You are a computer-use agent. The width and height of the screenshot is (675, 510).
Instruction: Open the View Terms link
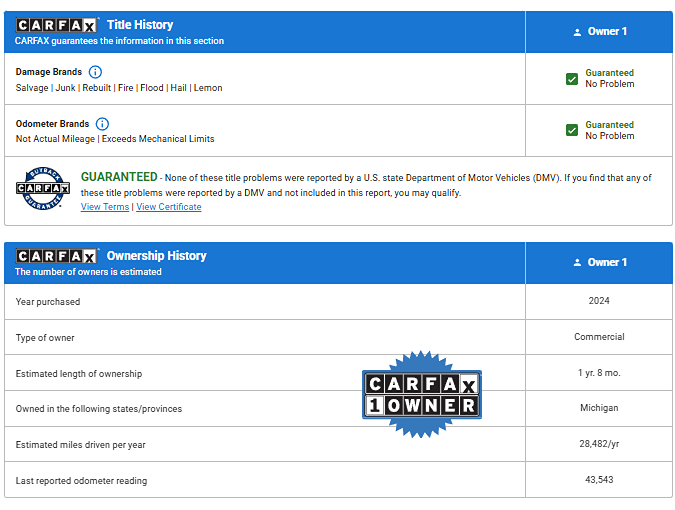coord(104,207)
